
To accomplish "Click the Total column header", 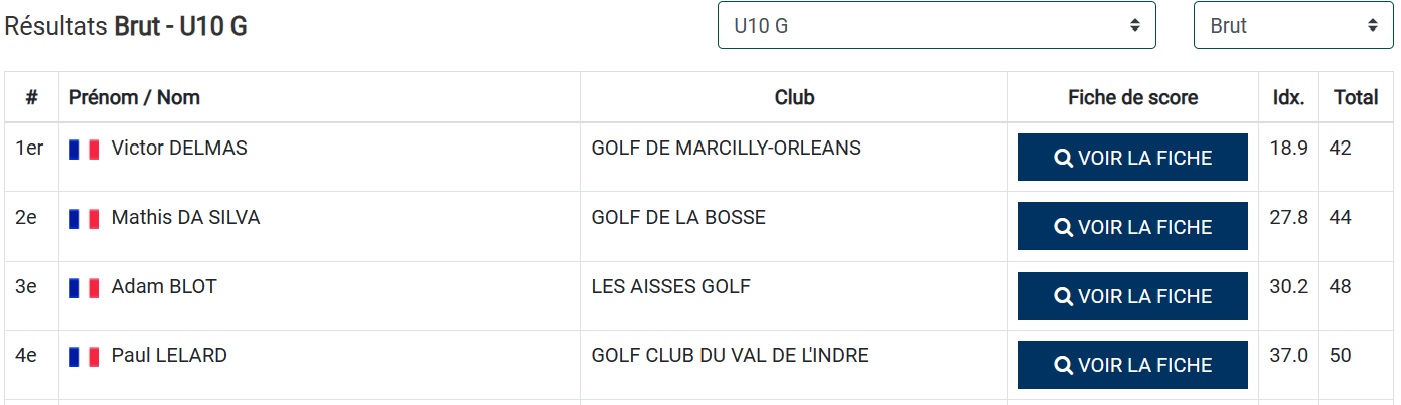I will pyautogui.click(x=1355, y=97).
